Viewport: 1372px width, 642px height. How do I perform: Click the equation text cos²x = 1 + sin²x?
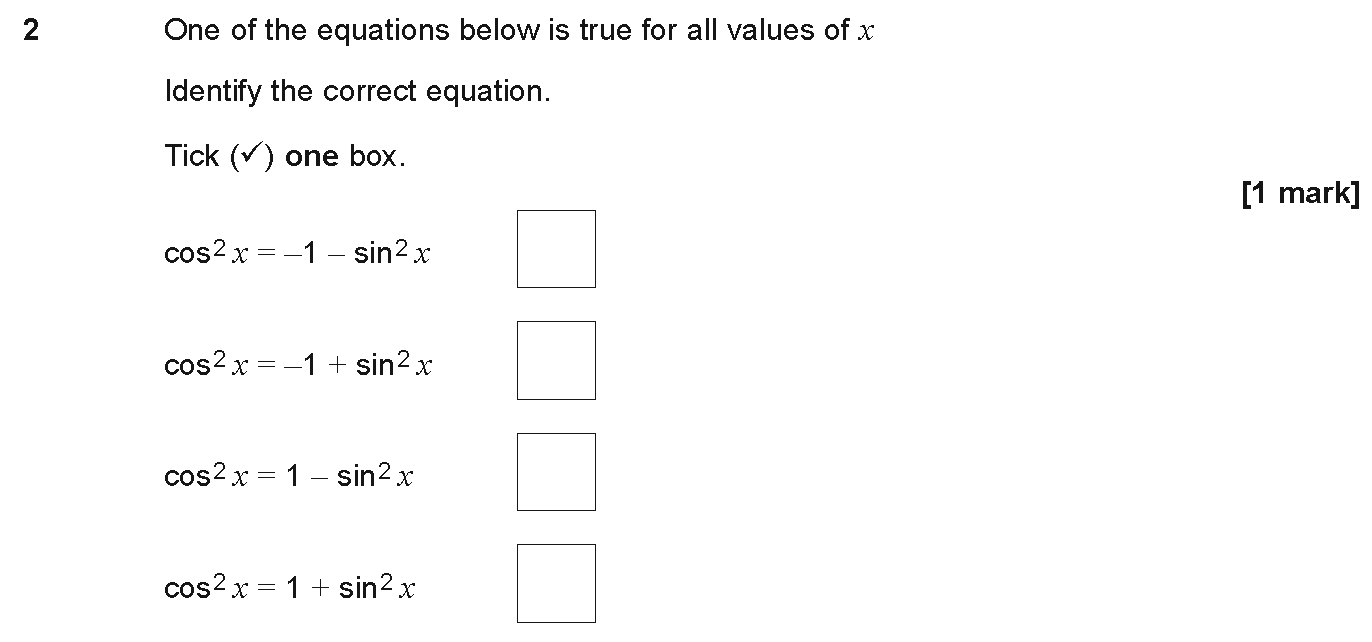[290, 588]
